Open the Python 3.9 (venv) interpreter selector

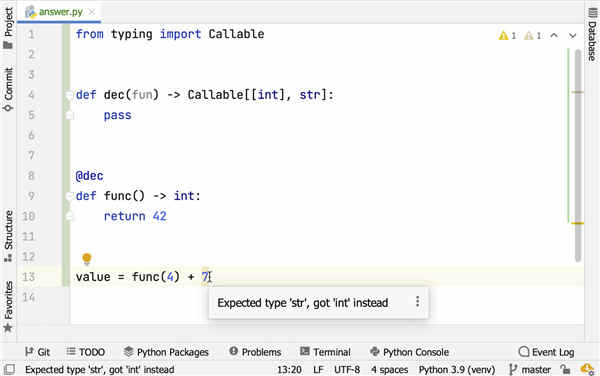coord(457,369)
